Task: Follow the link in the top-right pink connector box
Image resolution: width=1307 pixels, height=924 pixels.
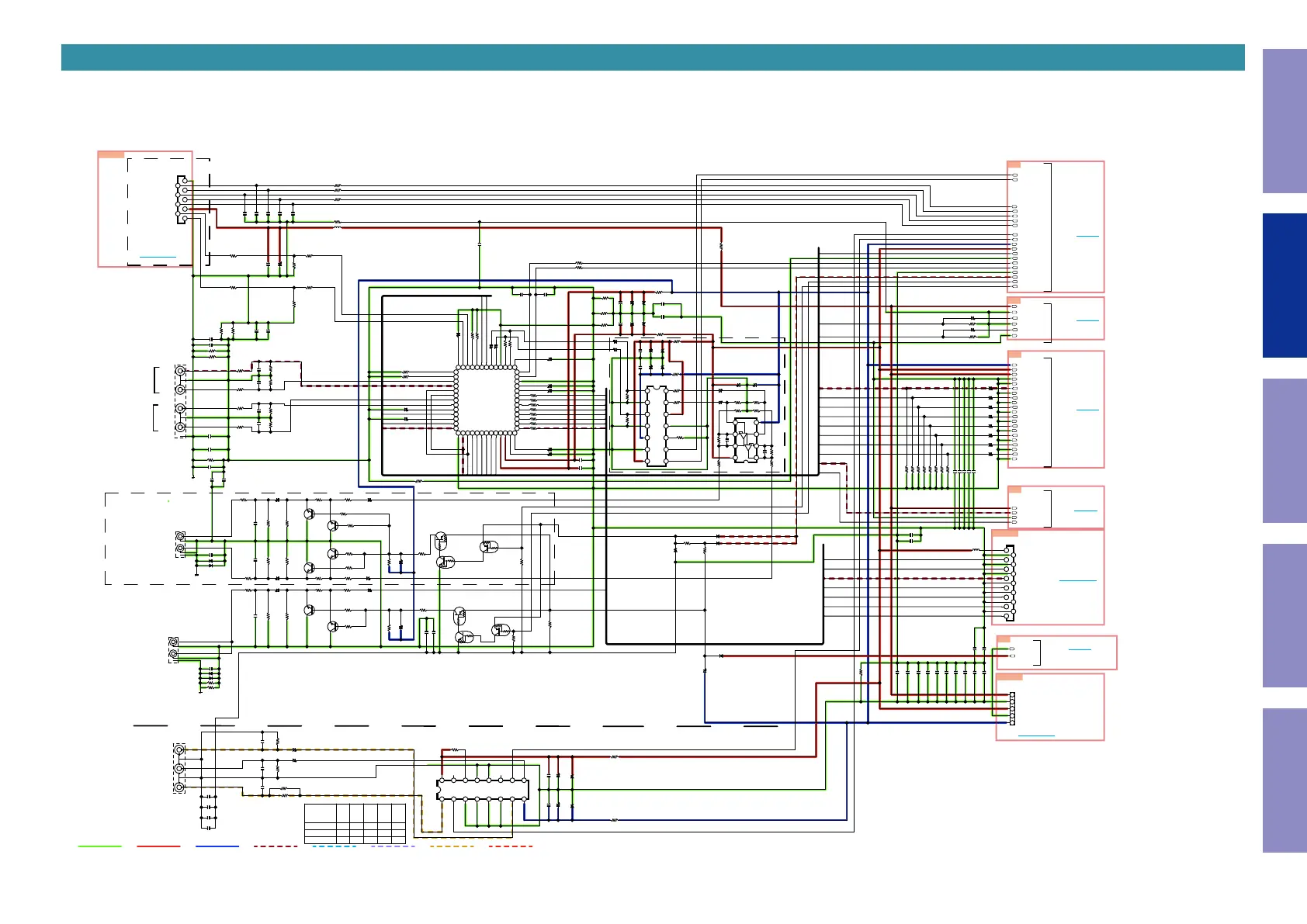Action: pos(1087,235)
